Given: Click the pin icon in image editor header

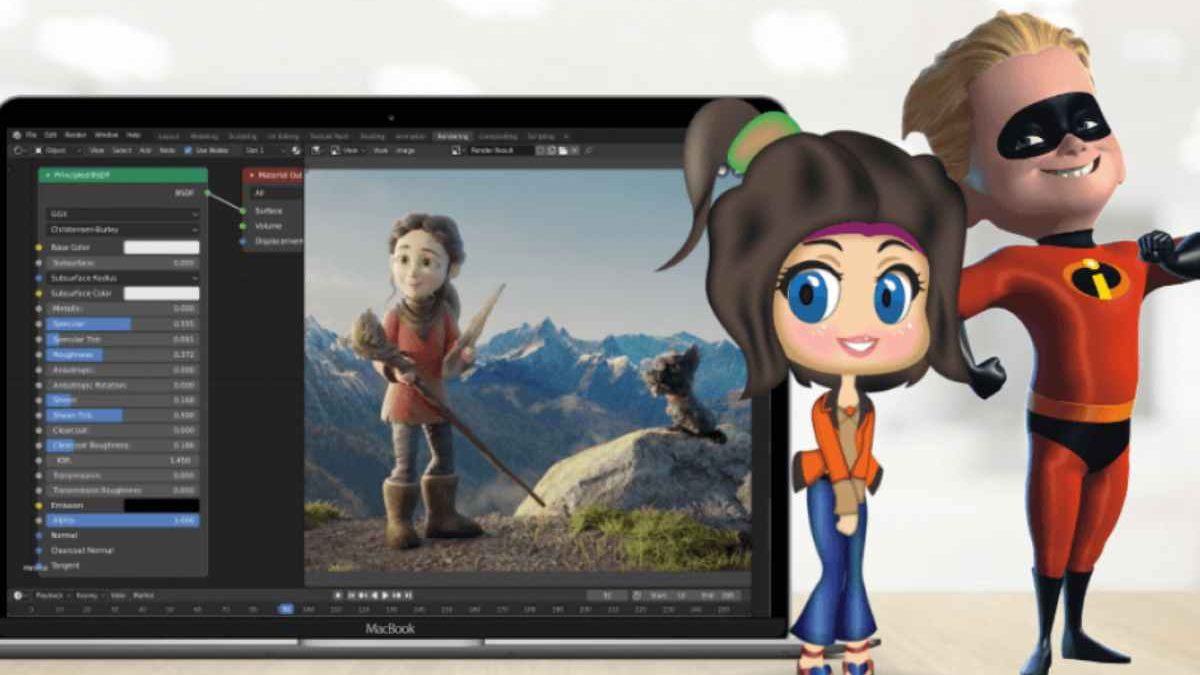Looking at the screenshot, I should click(x=589, y=150).
